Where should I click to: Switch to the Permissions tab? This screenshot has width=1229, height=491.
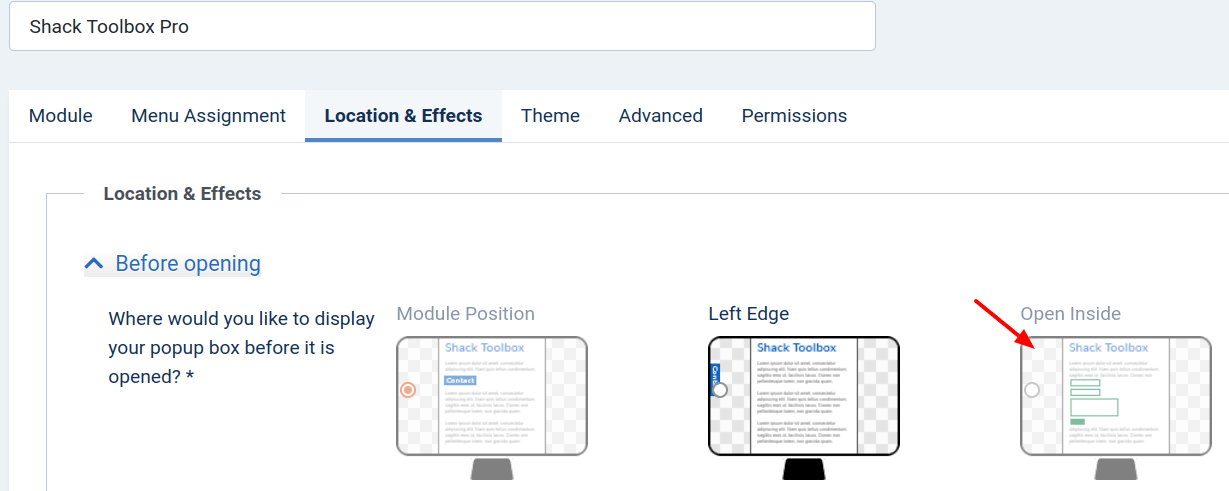pyautogui.click(x=794, y=116)
